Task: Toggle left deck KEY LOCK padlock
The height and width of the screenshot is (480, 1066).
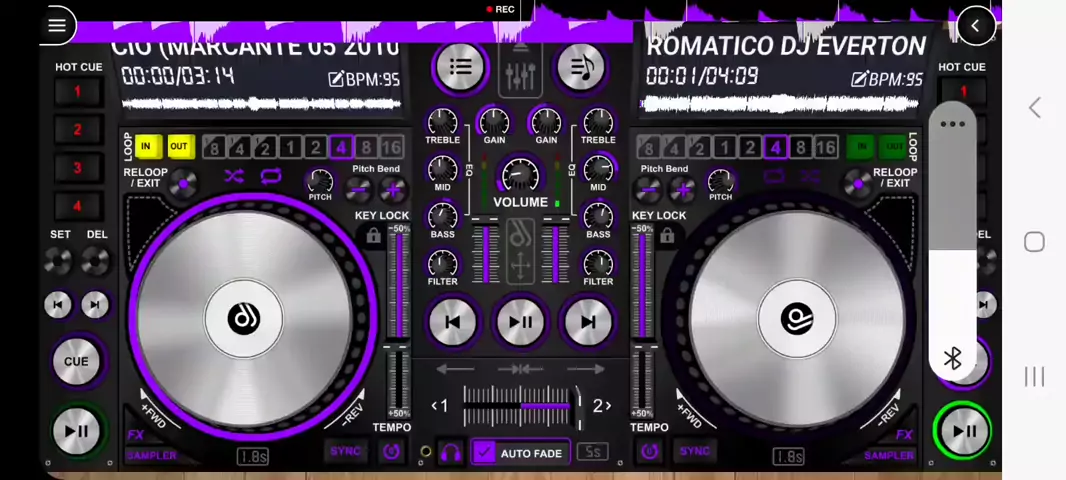Action: [x=373, y=236]
